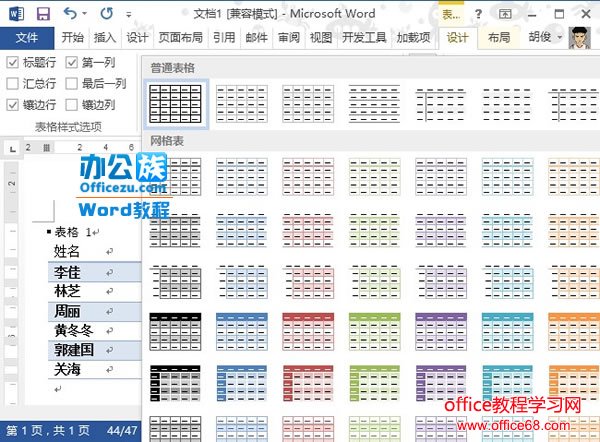The image size is (600, 442).
Task: Open the 胡俊 account dropdown
Action: [x=546, y=37]
